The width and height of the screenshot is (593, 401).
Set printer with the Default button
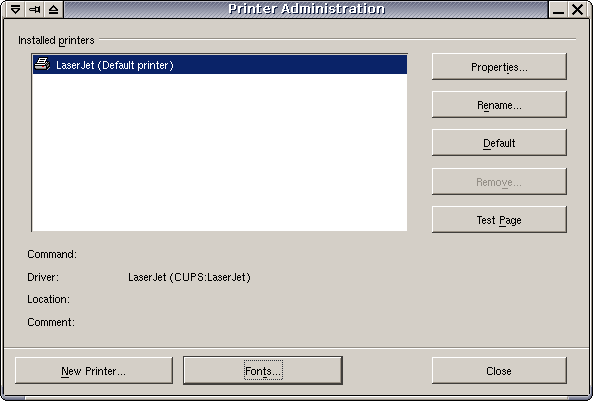[499, 143]
